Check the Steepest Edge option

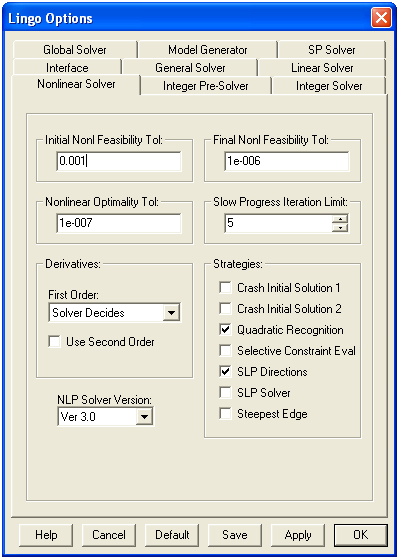(225, 414)
